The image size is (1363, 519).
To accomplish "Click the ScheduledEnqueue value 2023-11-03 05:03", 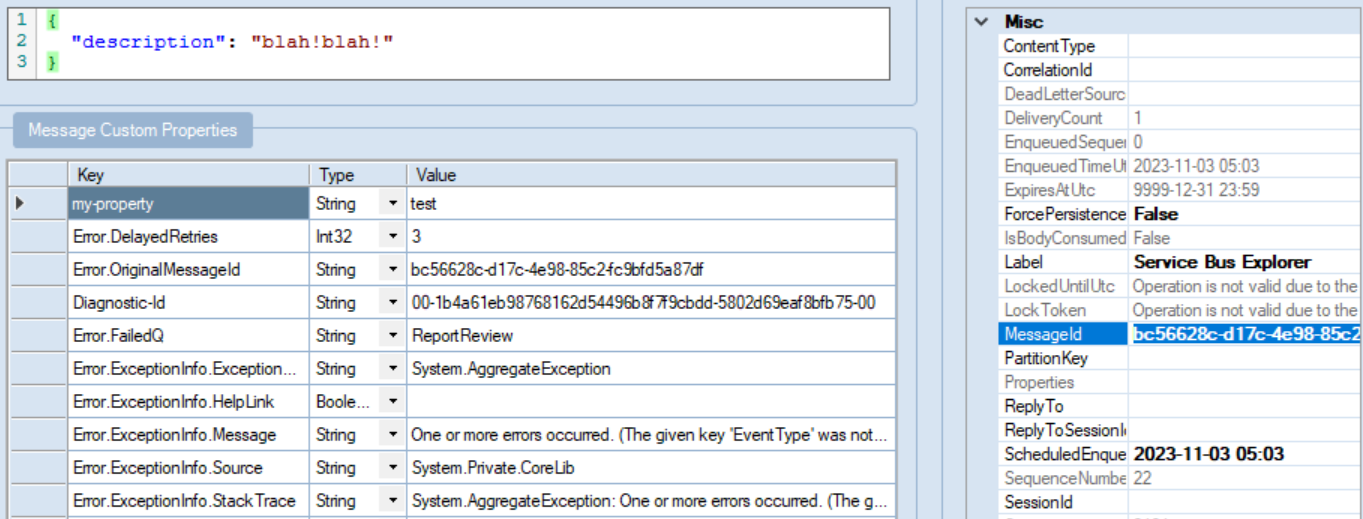I will pyautogui.click(x=1245, y=454).
